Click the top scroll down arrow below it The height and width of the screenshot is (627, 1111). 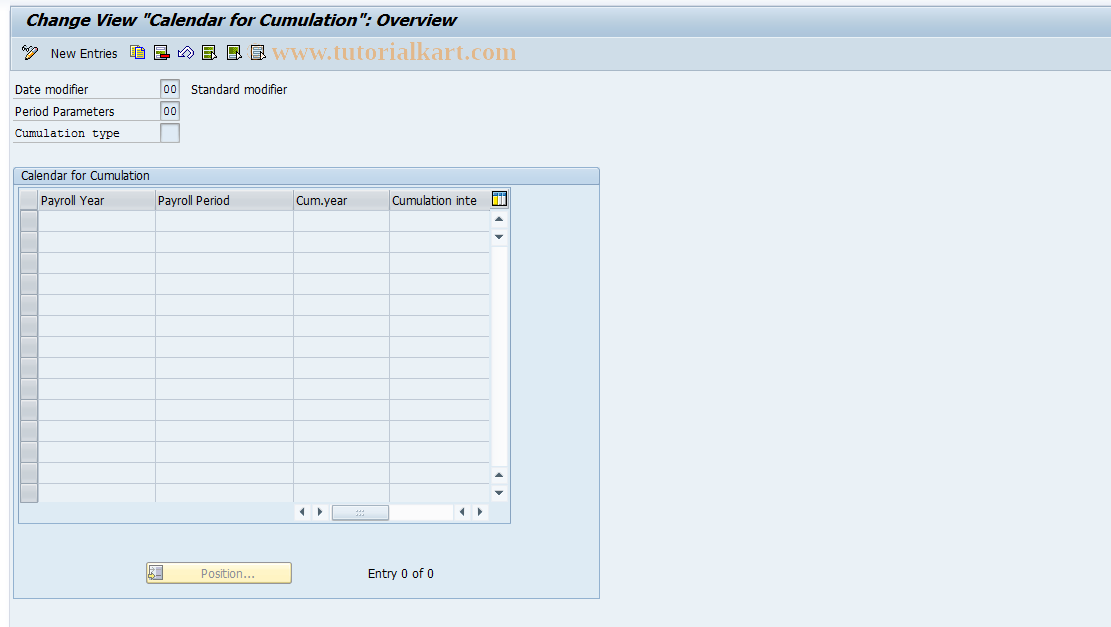pyautogui.click(x=499, y=237)
